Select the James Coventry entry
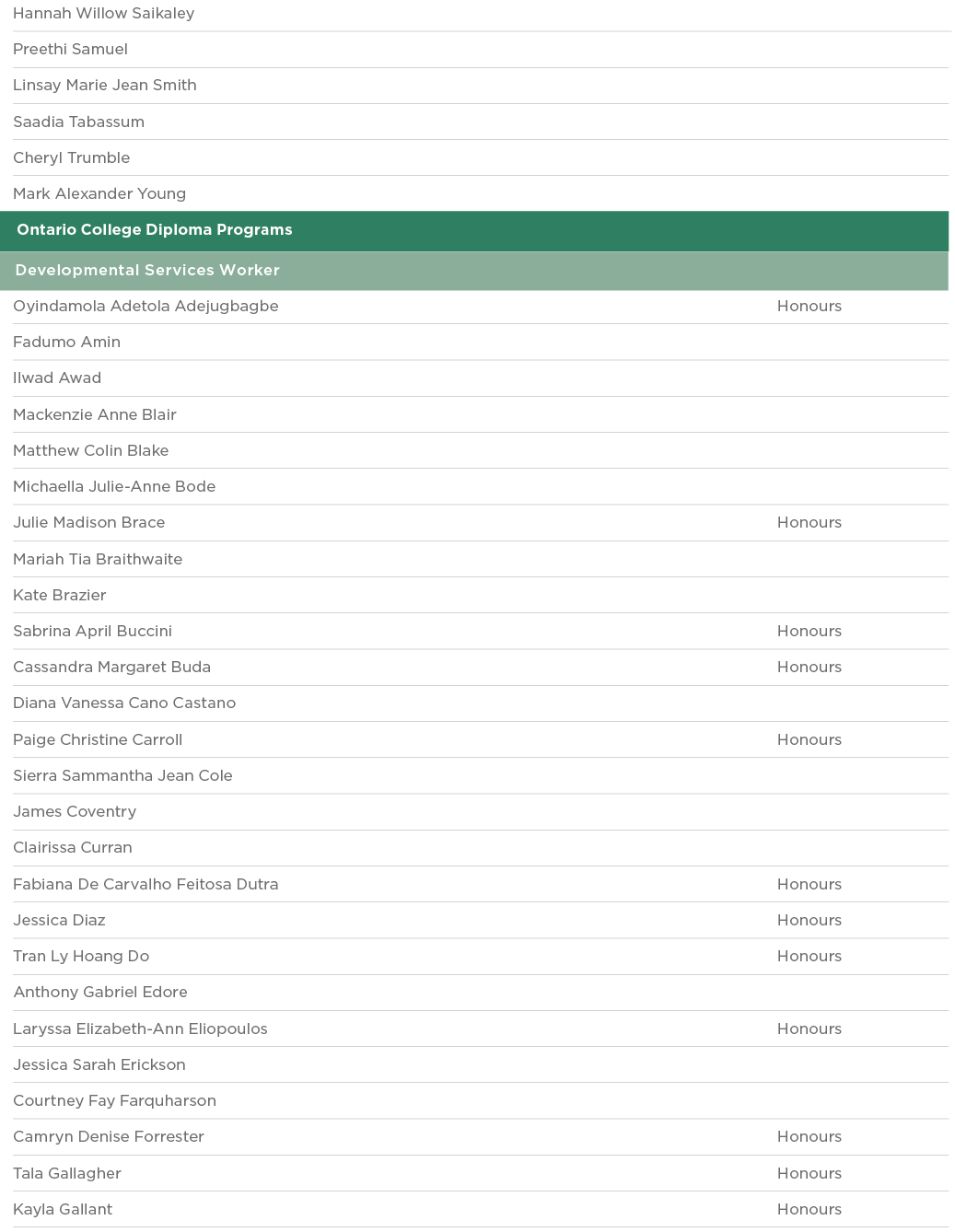 click(x=75, y=812)
